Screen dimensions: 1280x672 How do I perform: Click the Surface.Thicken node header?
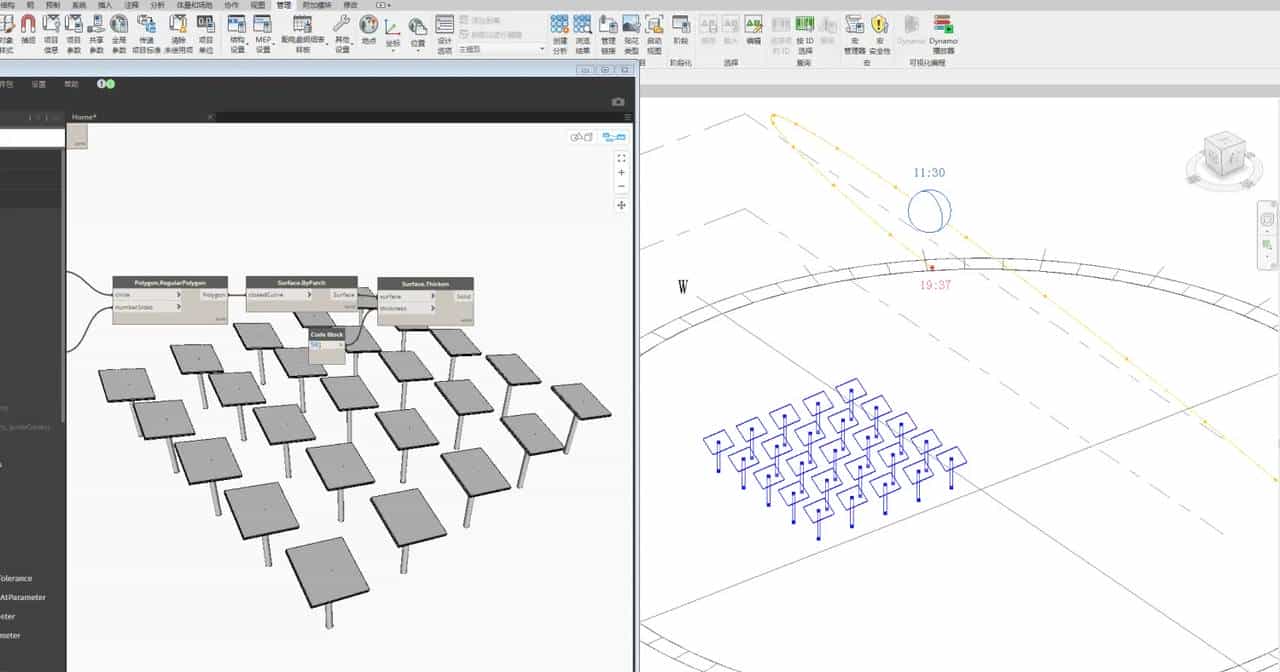coord(425,283)
